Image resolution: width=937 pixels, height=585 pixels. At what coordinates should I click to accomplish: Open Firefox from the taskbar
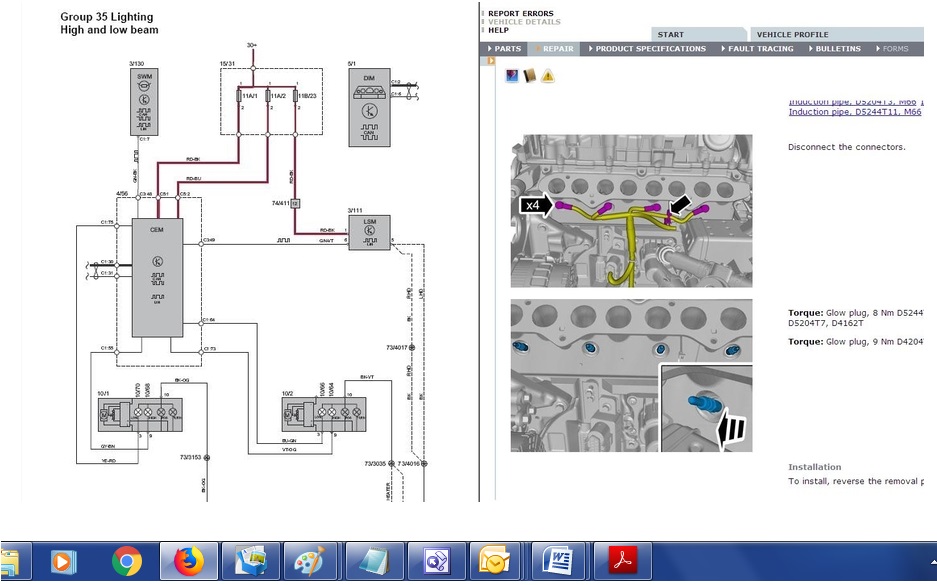[x=188, y=563]
